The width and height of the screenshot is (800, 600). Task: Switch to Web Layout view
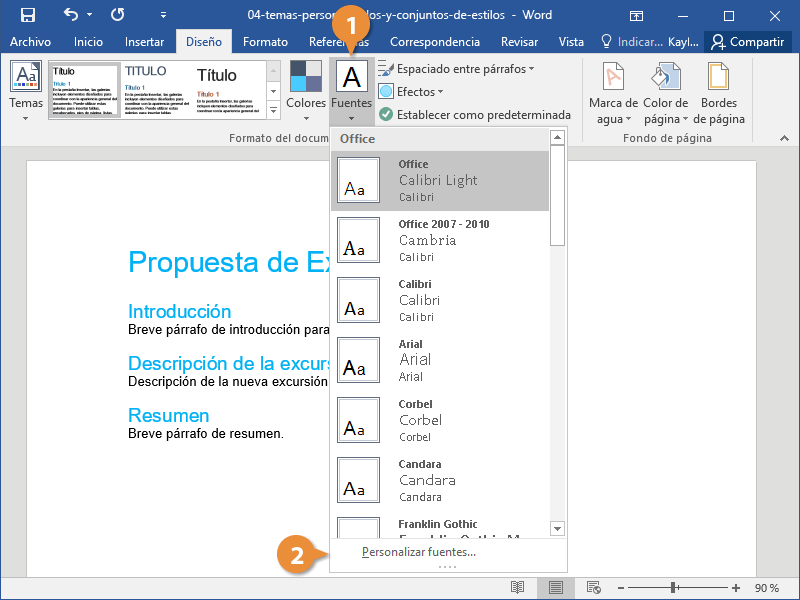pyautogui.click(x=593, y=588)
